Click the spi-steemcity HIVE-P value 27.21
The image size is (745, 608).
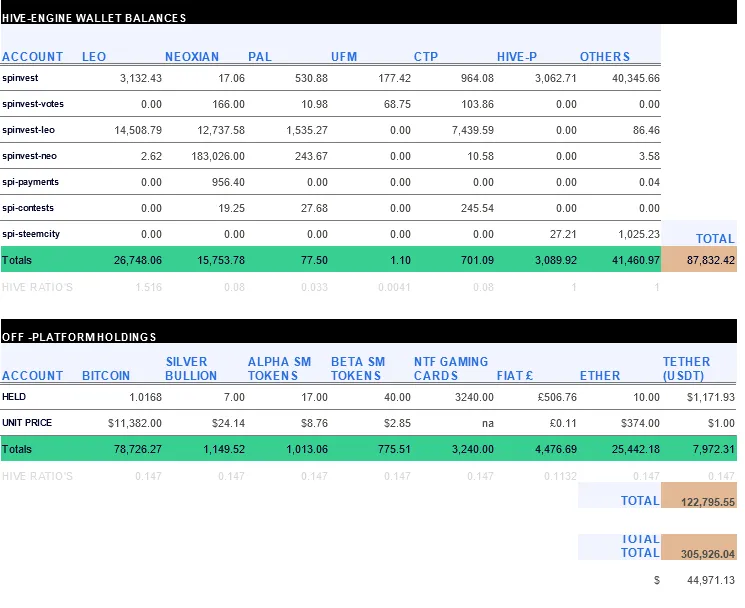563,234
